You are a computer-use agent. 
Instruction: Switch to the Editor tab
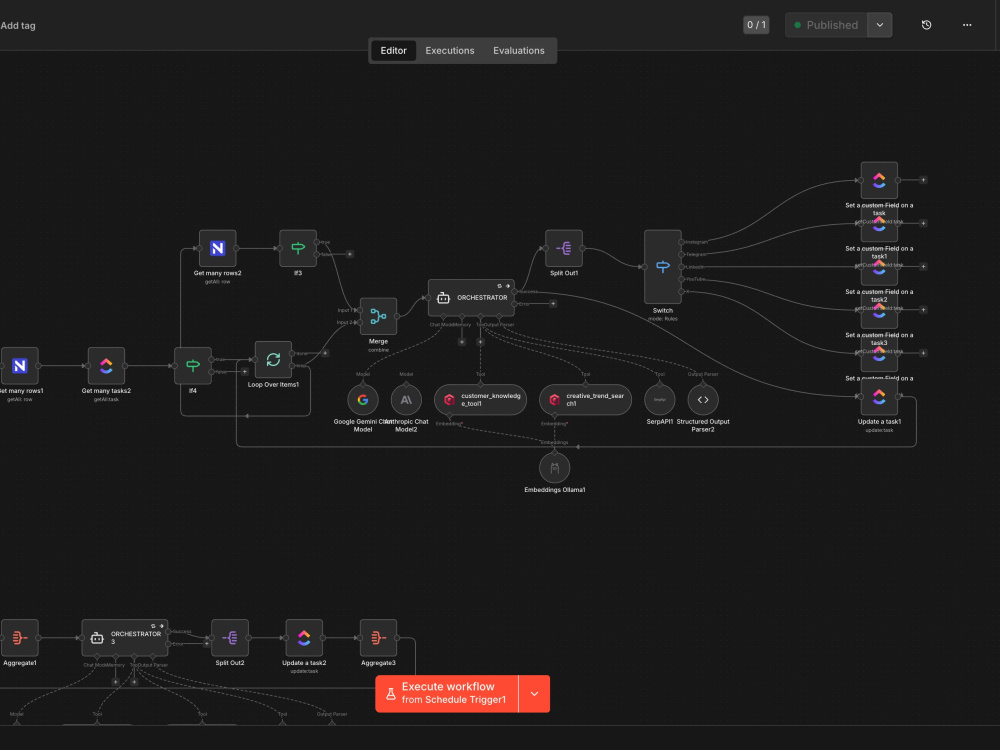[393, 50]
